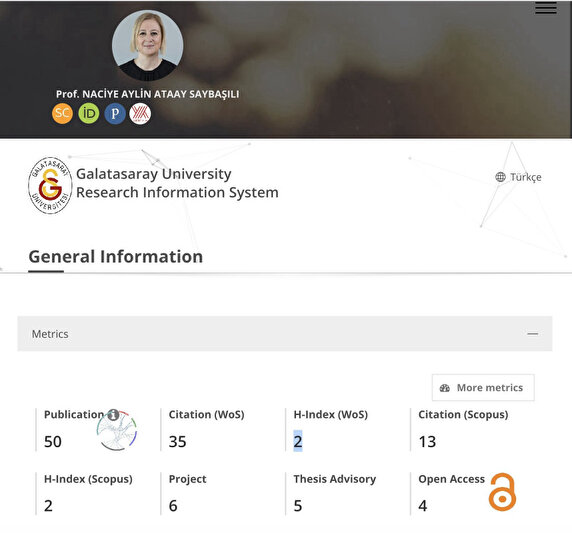Viewport: 572px width, 533px height.
Task: Click the orange Open Access lock icon
Action: point(502,492)
